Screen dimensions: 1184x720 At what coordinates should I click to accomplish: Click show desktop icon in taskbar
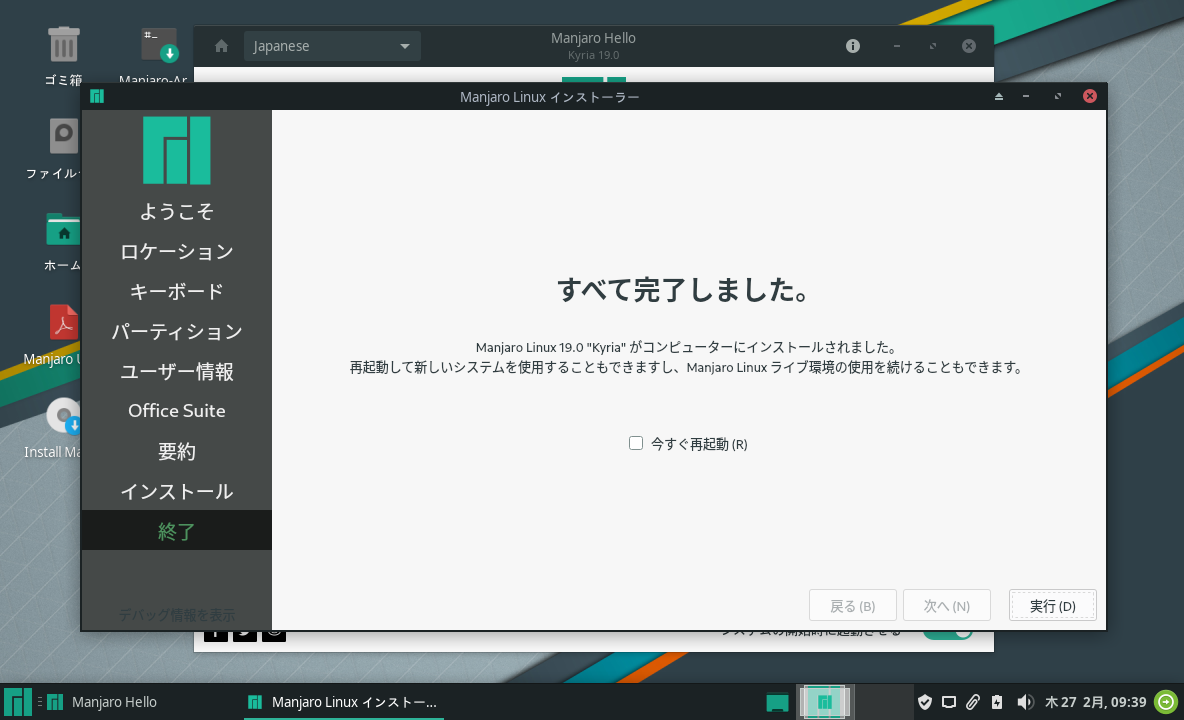(x=777, y=703)
